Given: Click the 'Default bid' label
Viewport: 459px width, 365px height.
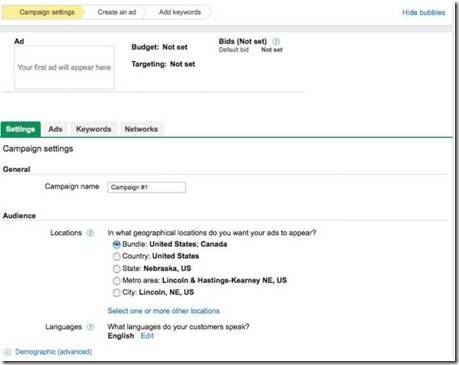Looking at the screenshot, I should [x=234, y=50].
